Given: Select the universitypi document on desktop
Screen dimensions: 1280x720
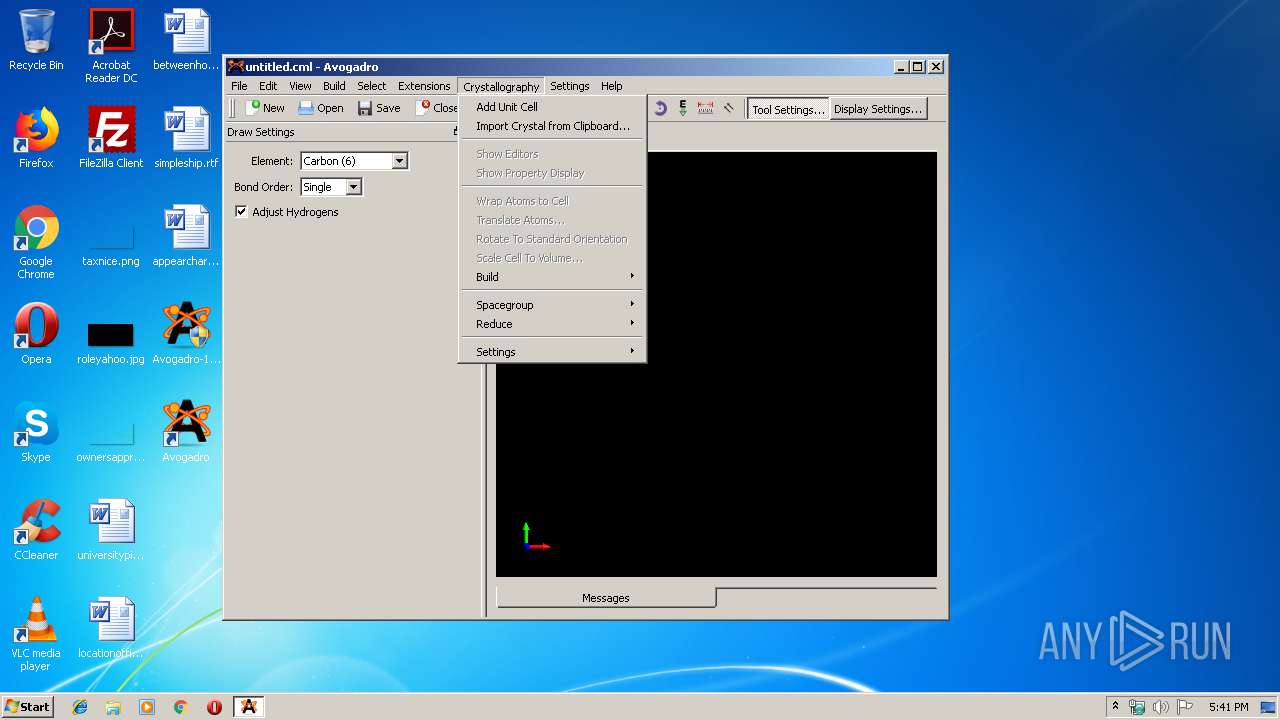Looking at the screenshot, I should click(x=111, y=529).
